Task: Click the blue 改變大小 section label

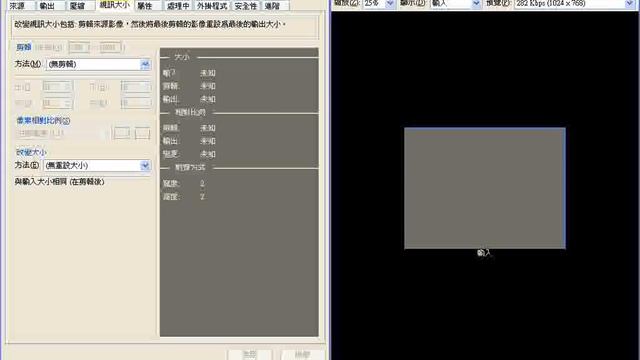Action: tap(31, 152)
